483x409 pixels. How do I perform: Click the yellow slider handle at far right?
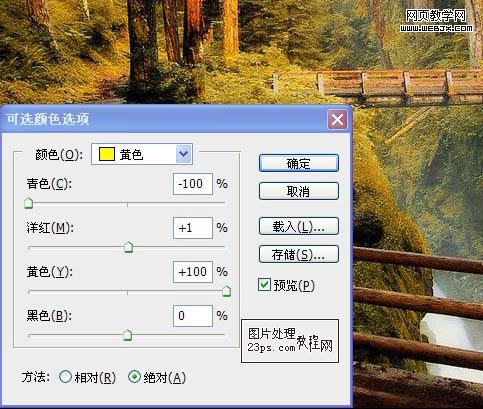(x=226, y=291)
